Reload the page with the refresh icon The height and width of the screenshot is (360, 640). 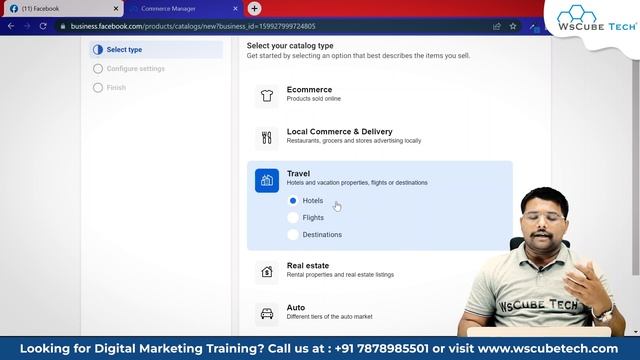click(43, 26)
